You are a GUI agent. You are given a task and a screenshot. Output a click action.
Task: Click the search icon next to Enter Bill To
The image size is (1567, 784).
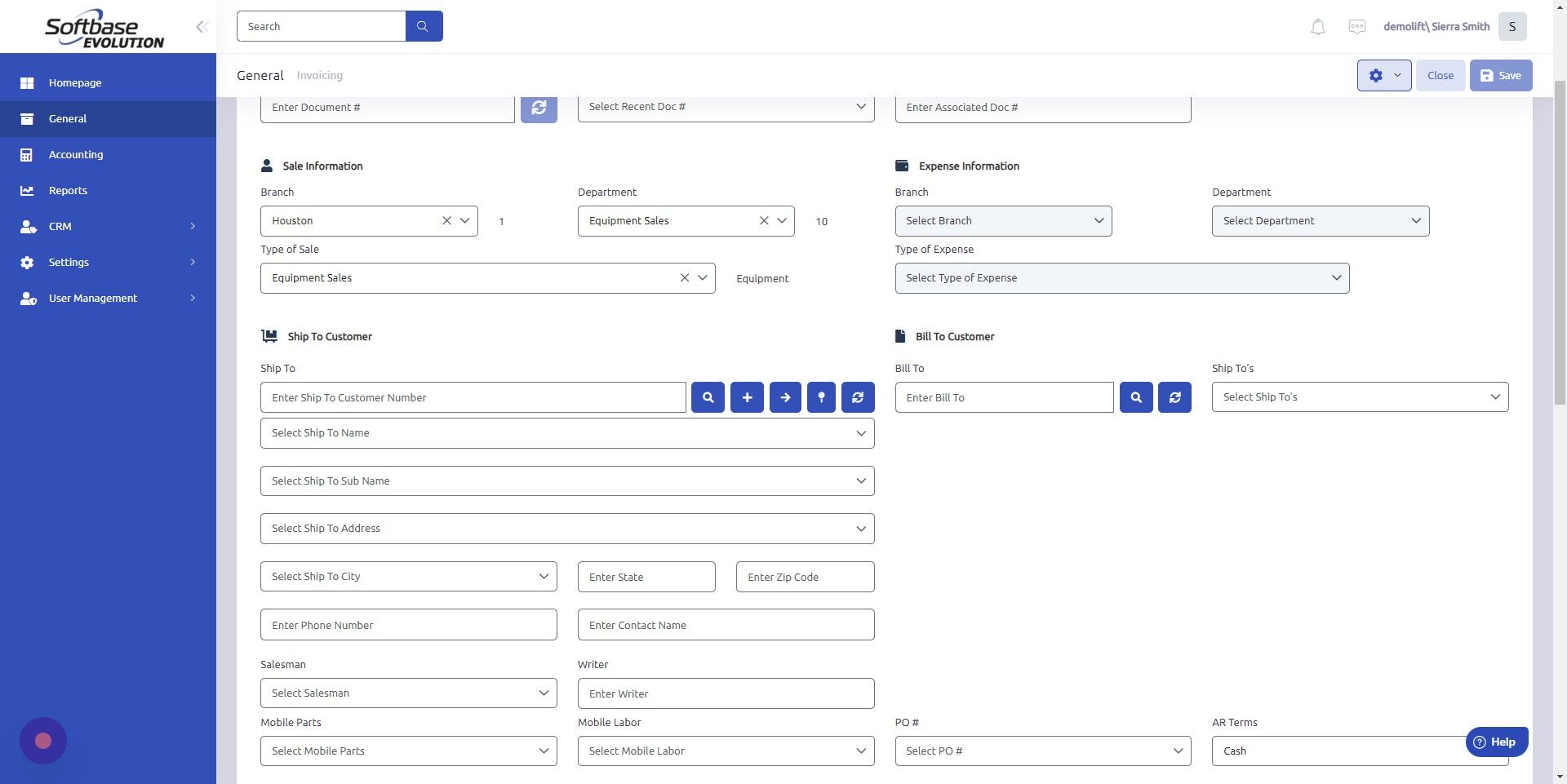pos(1135,397)
